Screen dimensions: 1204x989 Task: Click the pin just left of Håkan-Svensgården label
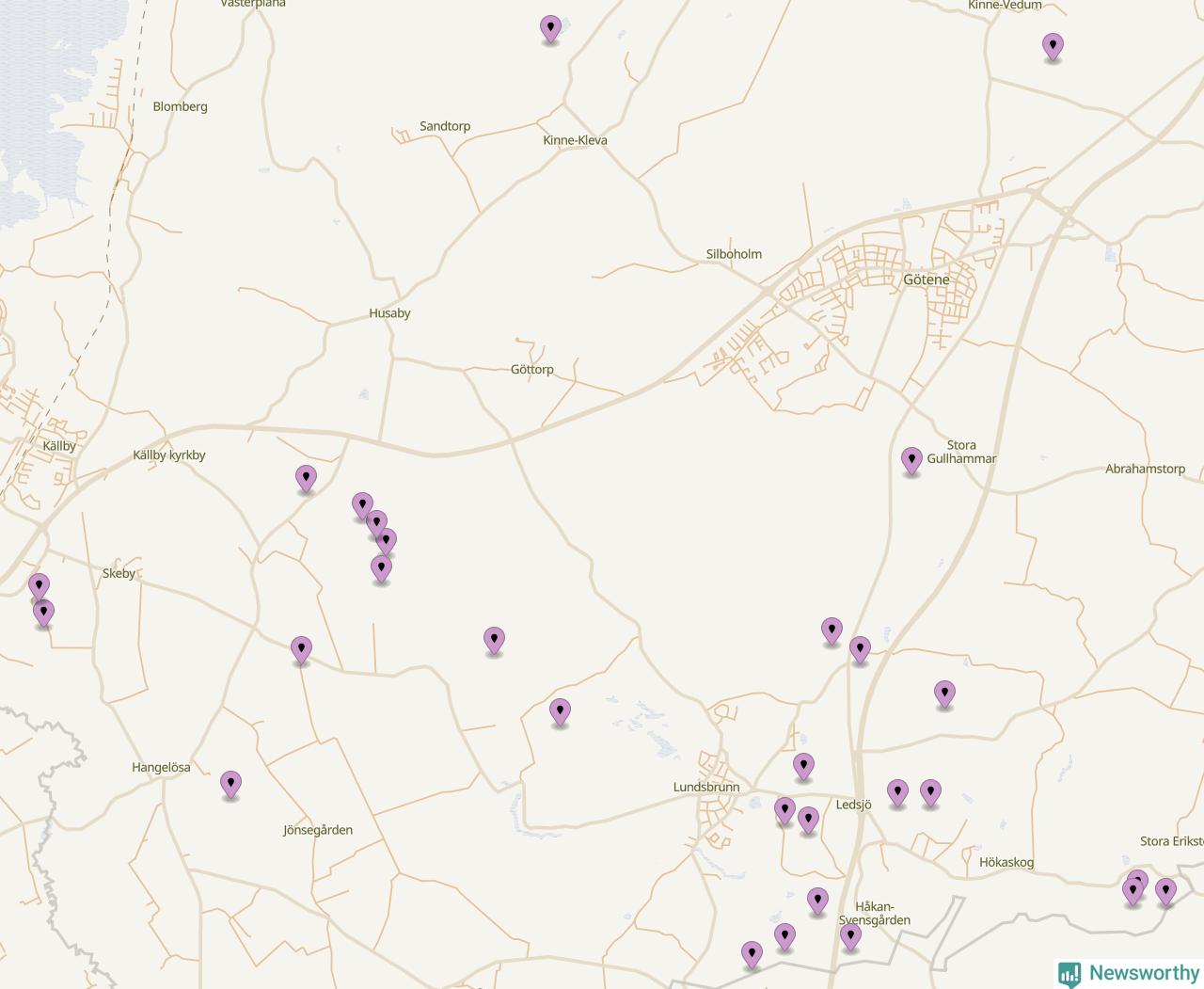coord(817,901)
